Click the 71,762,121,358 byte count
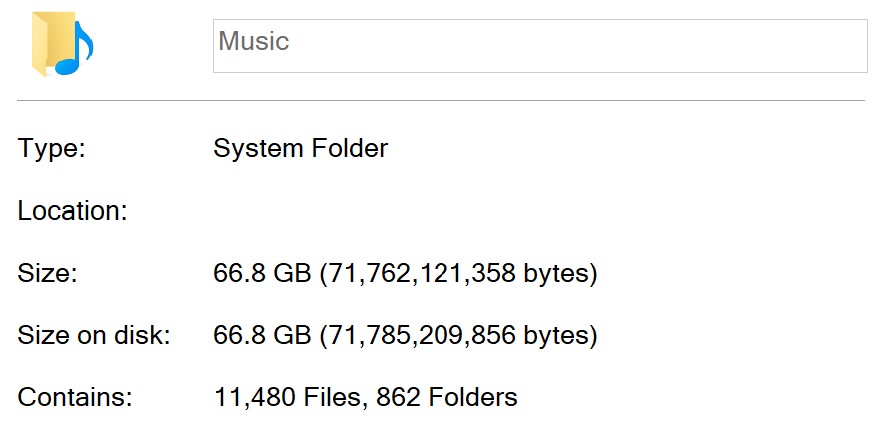This screenshot has height=425, width=885. point(420,273)
